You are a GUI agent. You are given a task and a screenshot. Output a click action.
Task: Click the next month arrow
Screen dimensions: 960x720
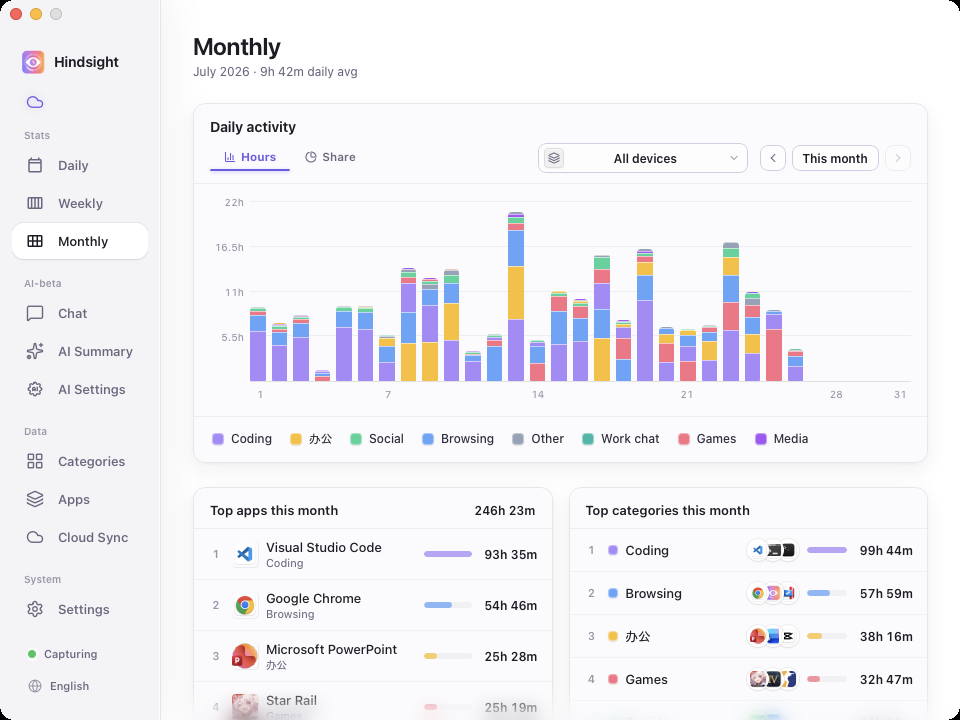click(898, 158)
